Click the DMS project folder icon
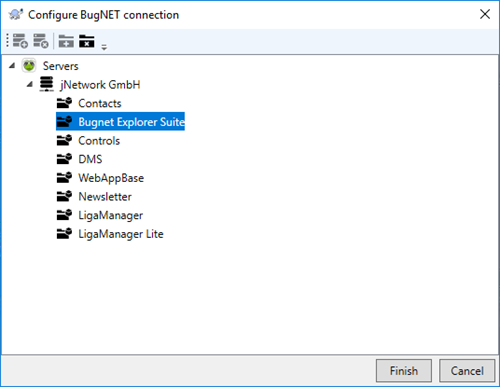Image resolution: width=500 pixels, height=387 pixels. (x=64, y=159)
